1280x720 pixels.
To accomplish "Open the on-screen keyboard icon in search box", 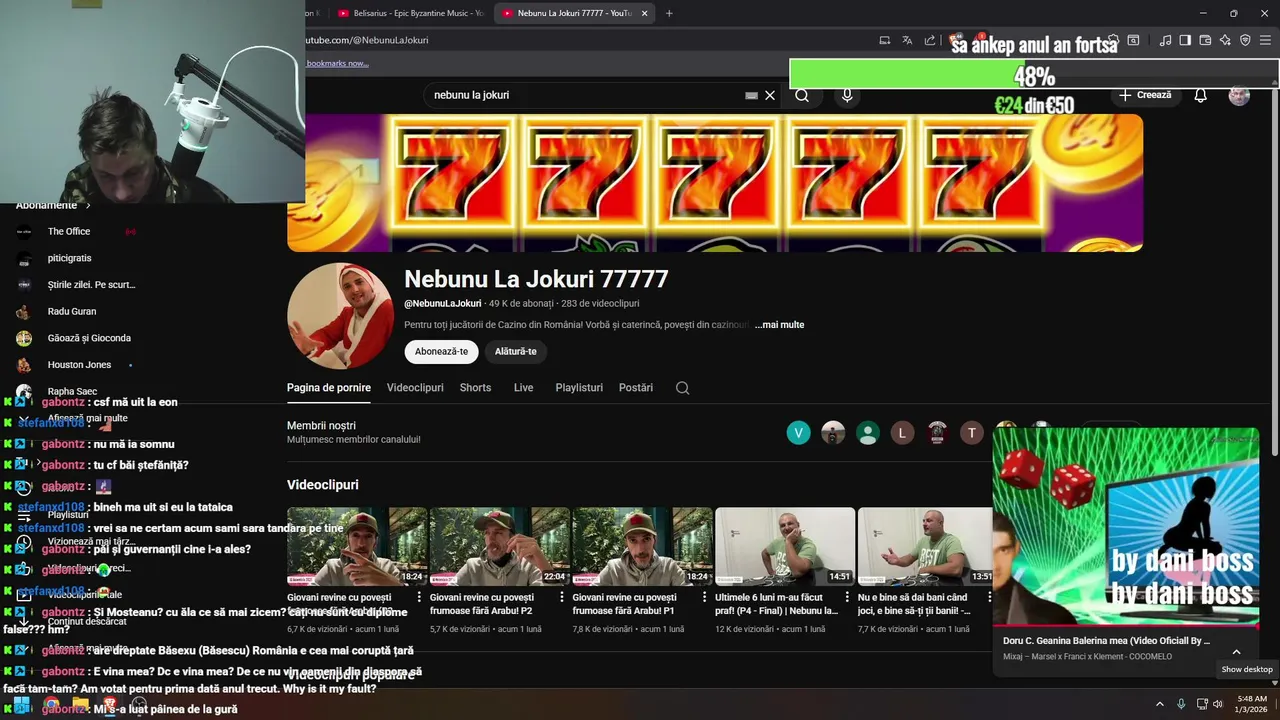I will (751, 95).
